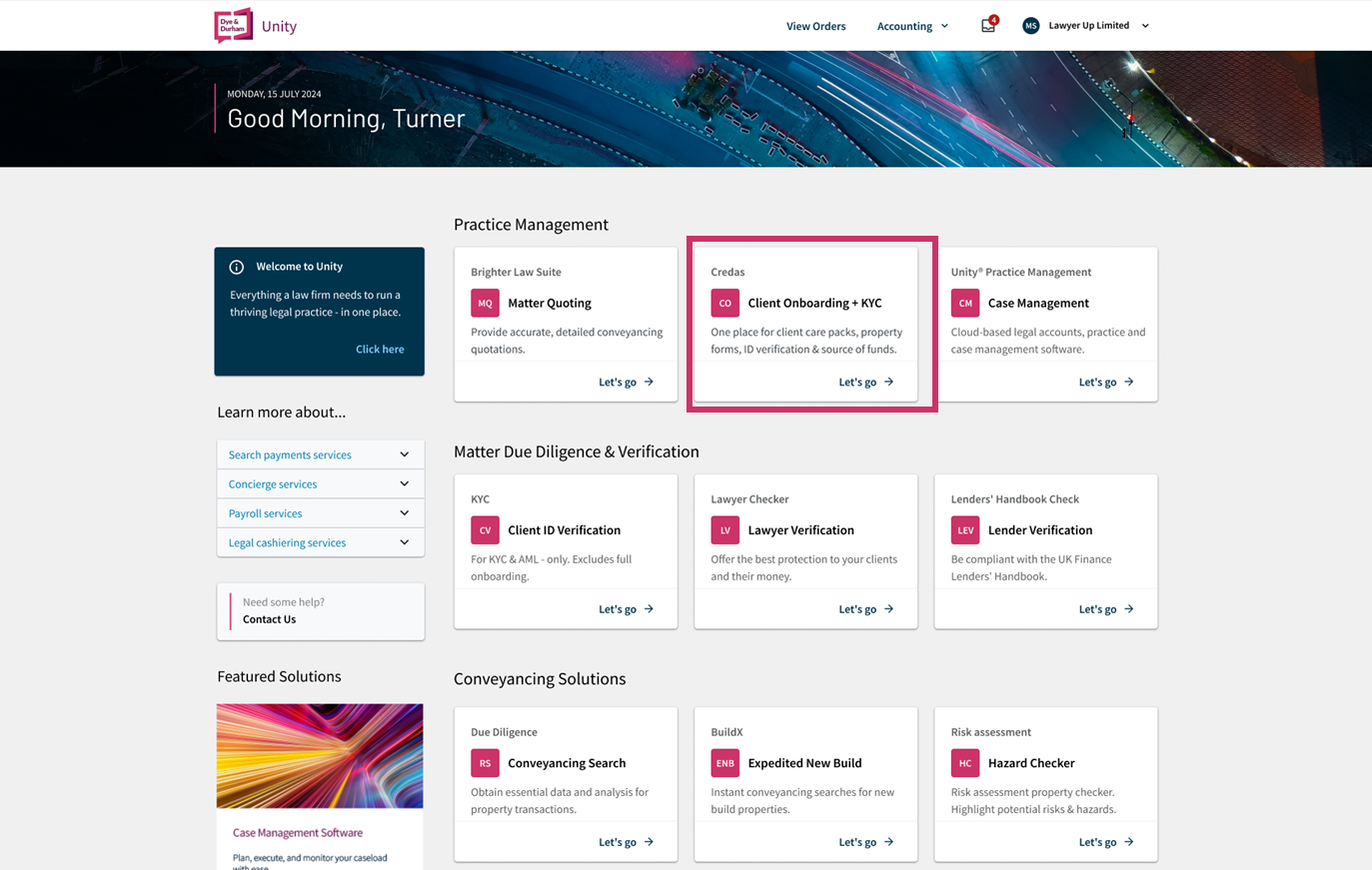Select the Expedited New Build title
Image resolution: width=1372 pixels, height=870 pixels.
[x=804, y=763]
